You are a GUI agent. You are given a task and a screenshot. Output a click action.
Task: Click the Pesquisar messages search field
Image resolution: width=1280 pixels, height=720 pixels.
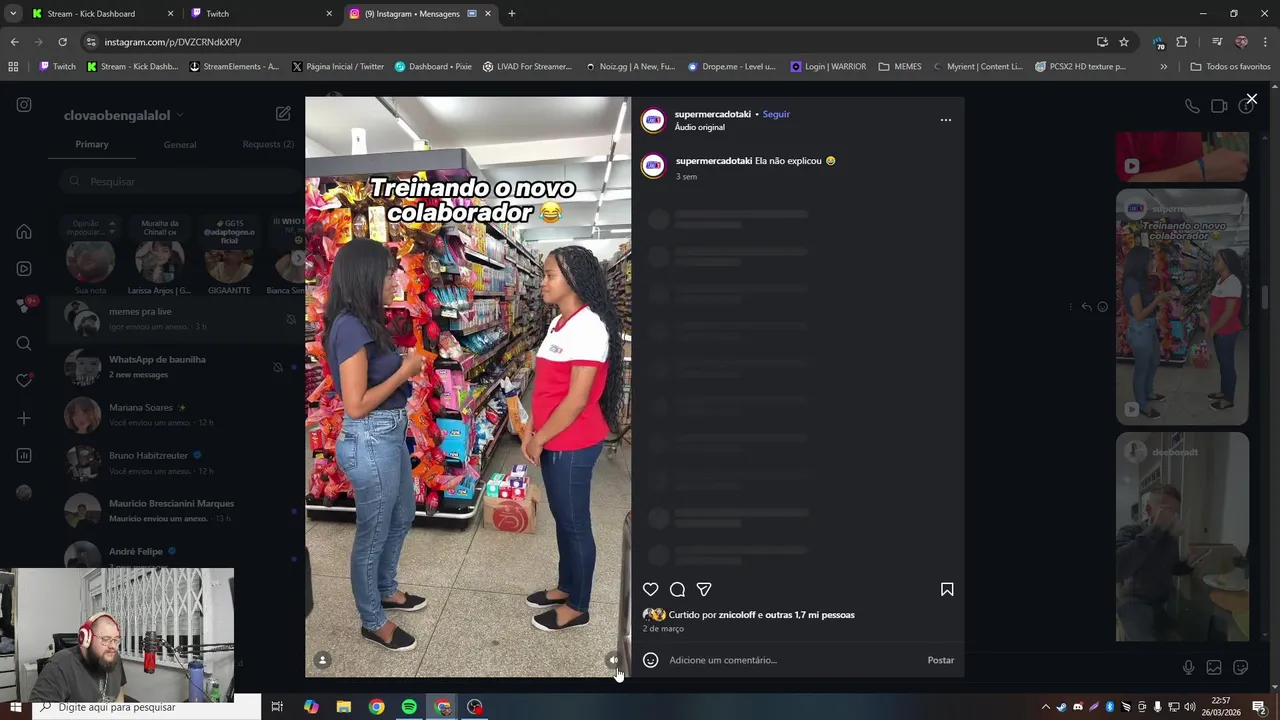(x=178, y=181)
